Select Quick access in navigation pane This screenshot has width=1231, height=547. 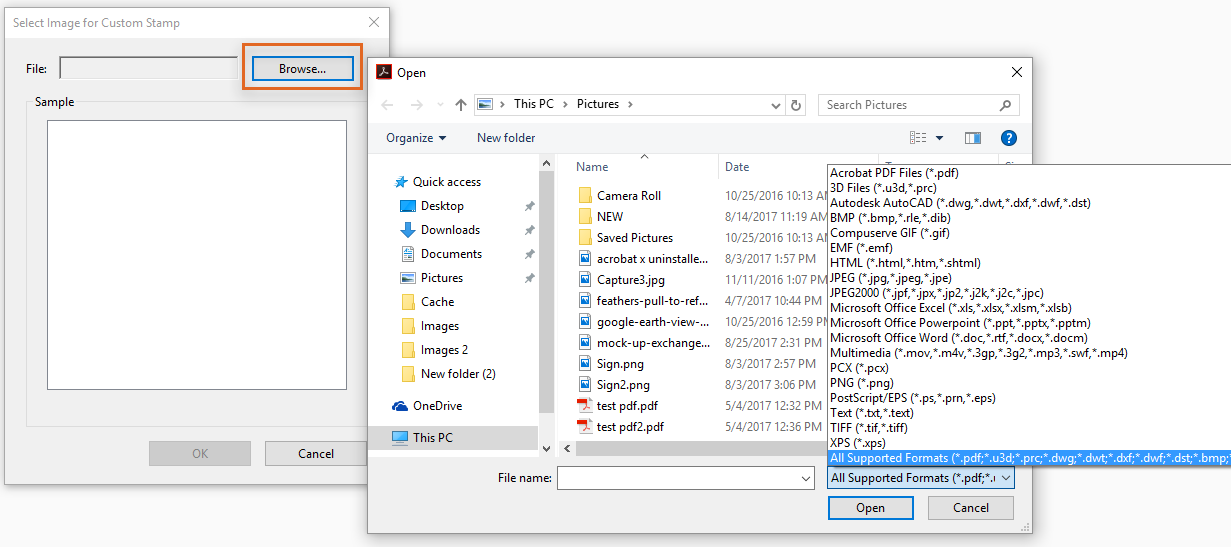[x=447, y=182]
